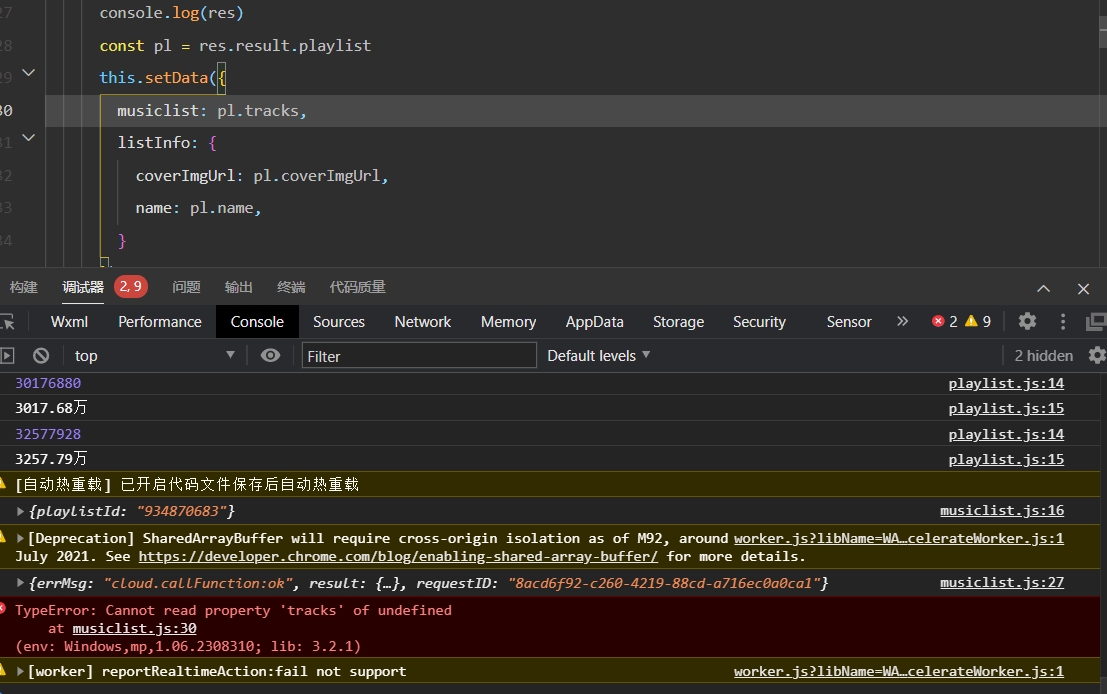Image resolution: width=1107 pixels, height=694 pixels.
Task: Open the DevTools three-dot customize menu
Action: point(1063,321)
